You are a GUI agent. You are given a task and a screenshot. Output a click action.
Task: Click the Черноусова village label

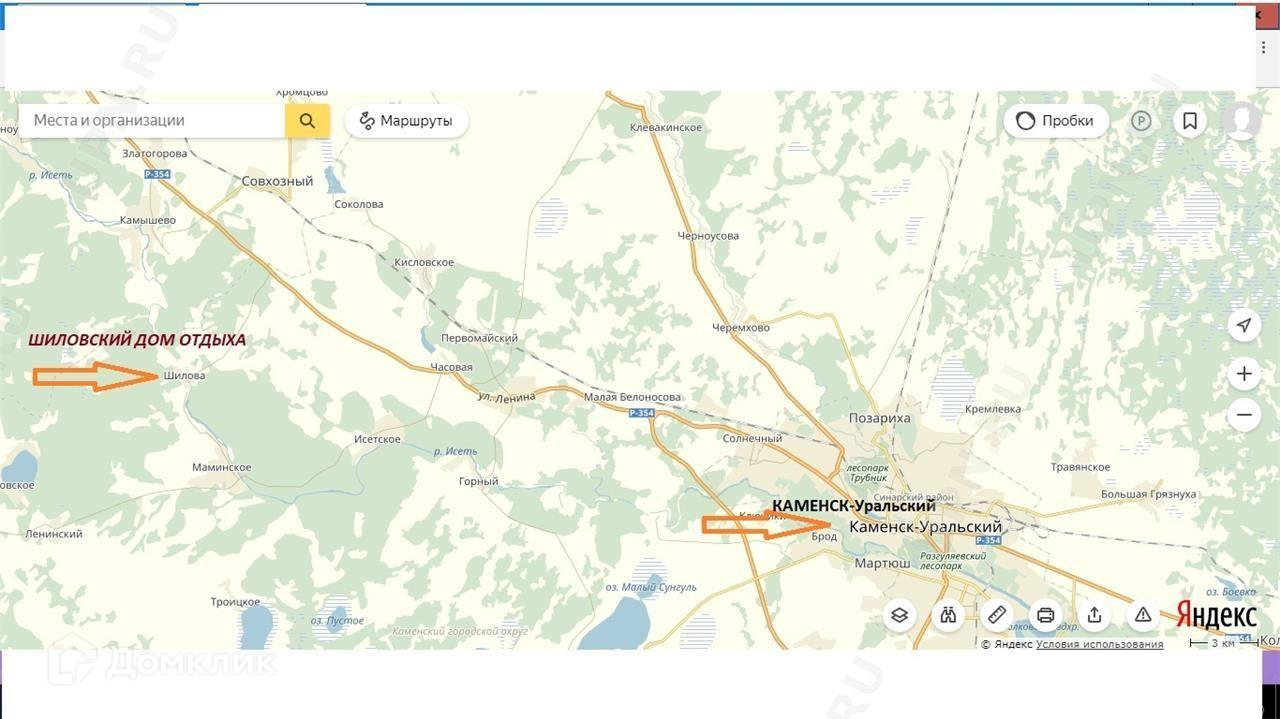(708, 236)
